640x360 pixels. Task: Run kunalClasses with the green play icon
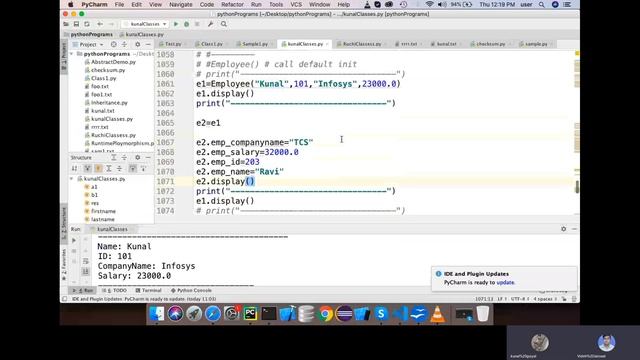[176, 24]
